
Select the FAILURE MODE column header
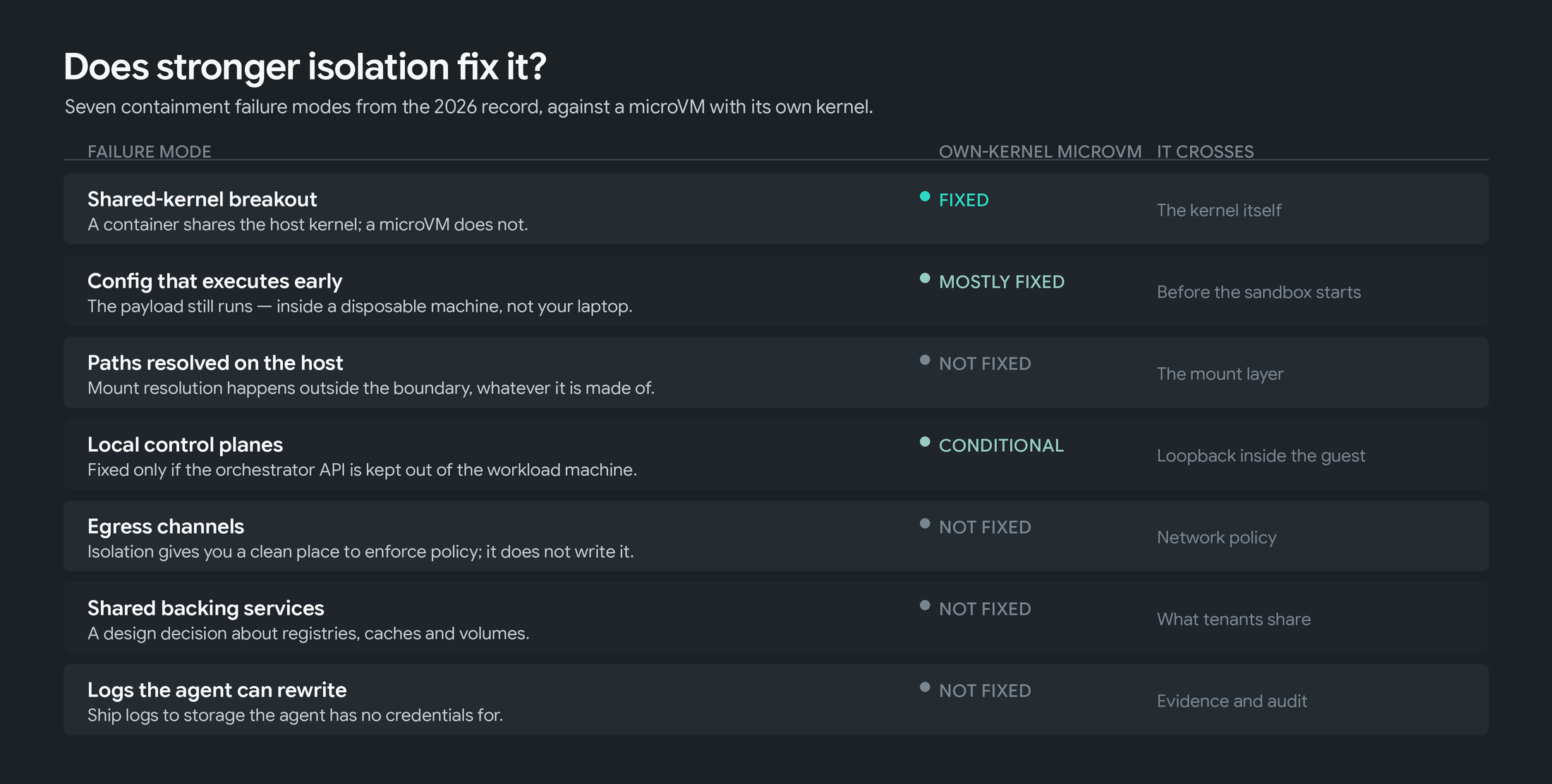[150, 152]
